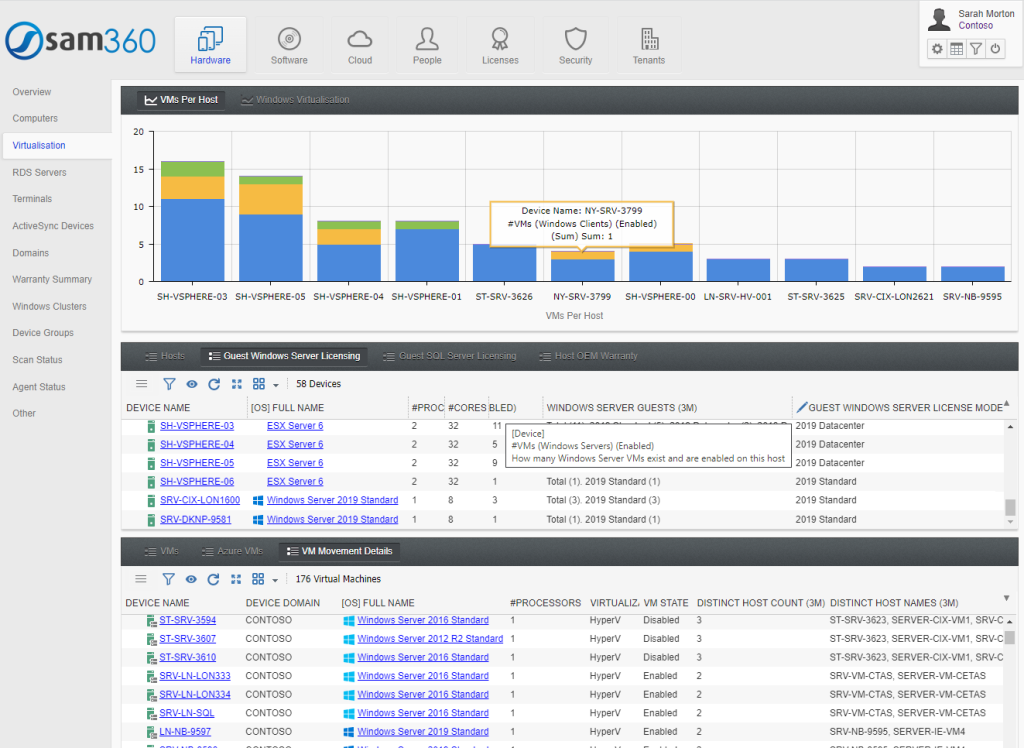Screen dimensions: 1024x748
Task: Click the eye icon in the devices toolbar
Action: (190, 383)
